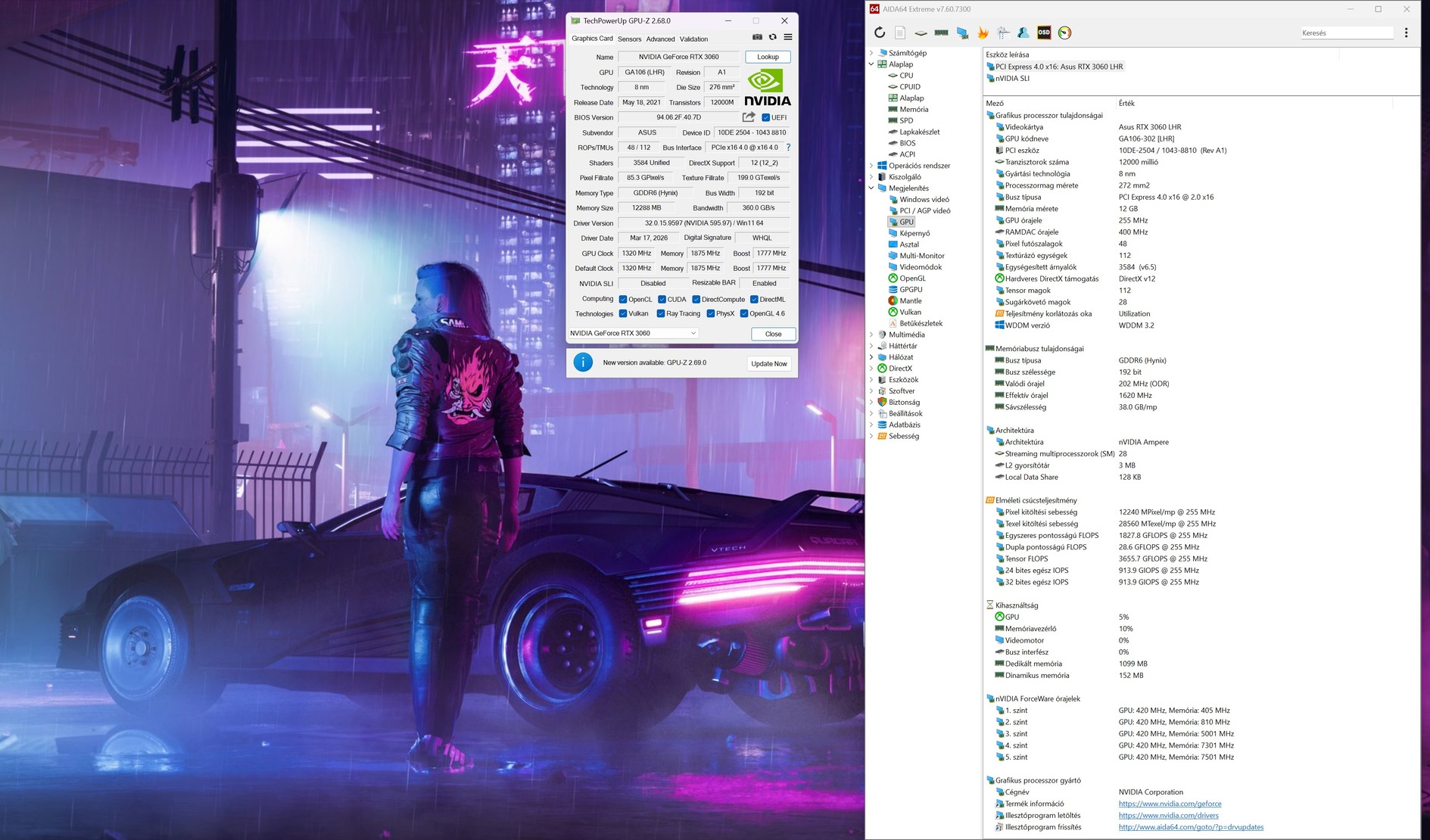Start the stability test flame icon

tap(983, 33)
